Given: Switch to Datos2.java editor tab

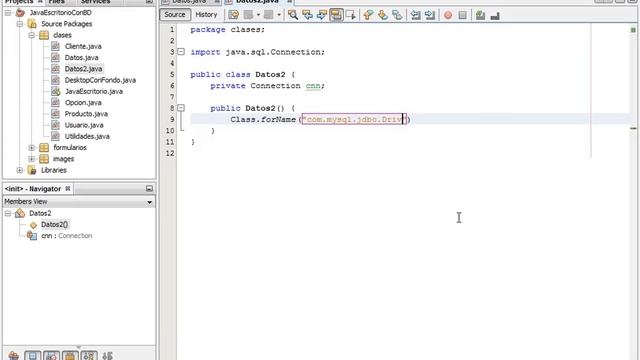Looking at the screenshot, I should tap(258, 2).
